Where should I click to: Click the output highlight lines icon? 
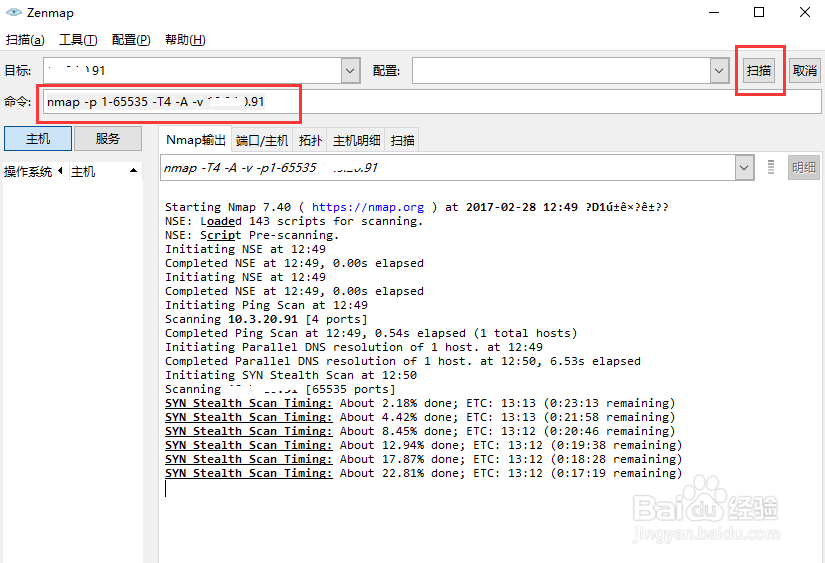[771, 167]
